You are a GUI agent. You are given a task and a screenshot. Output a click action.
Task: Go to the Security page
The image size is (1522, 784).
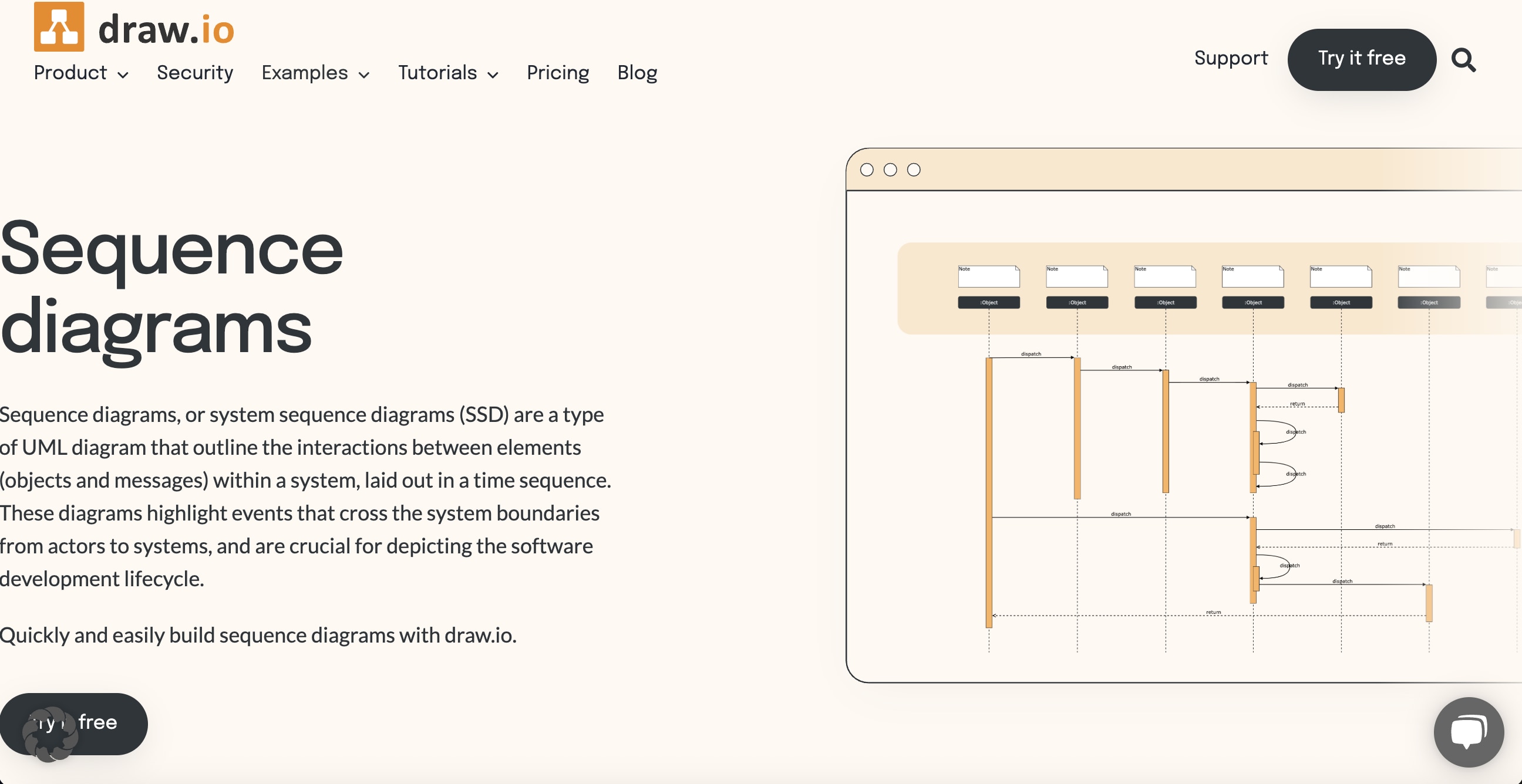click(x=194, y=73)
